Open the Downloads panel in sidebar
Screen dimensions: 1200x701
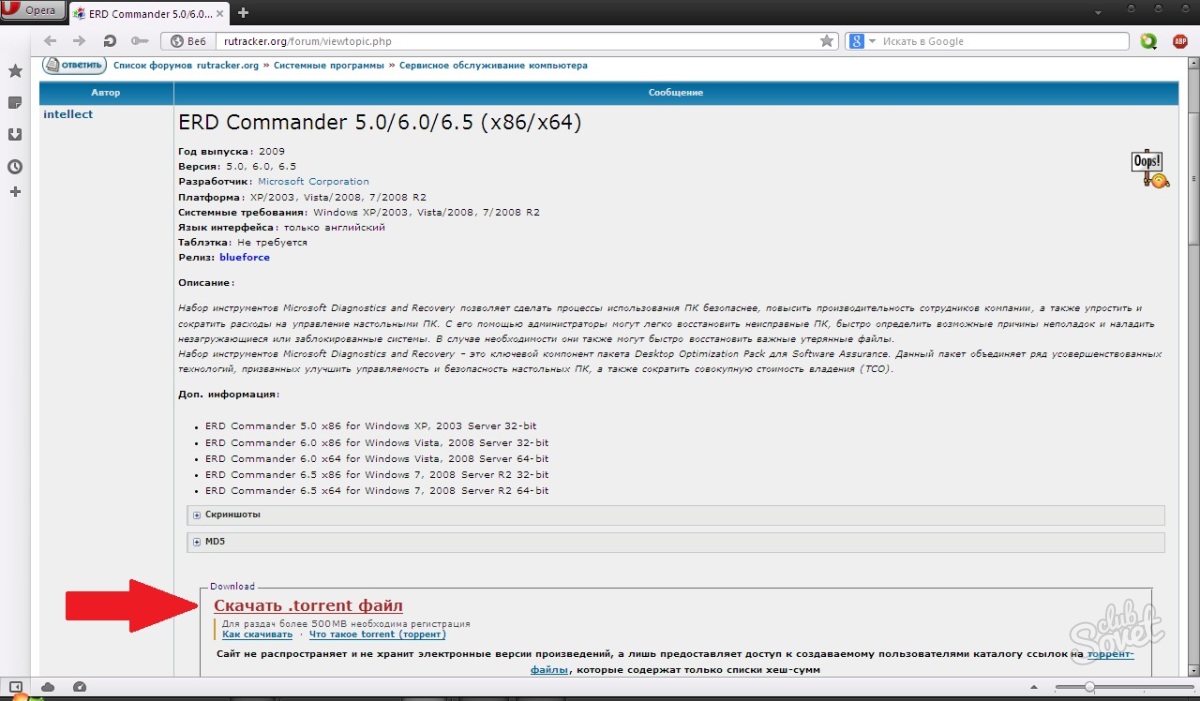(x=15, y=135)
